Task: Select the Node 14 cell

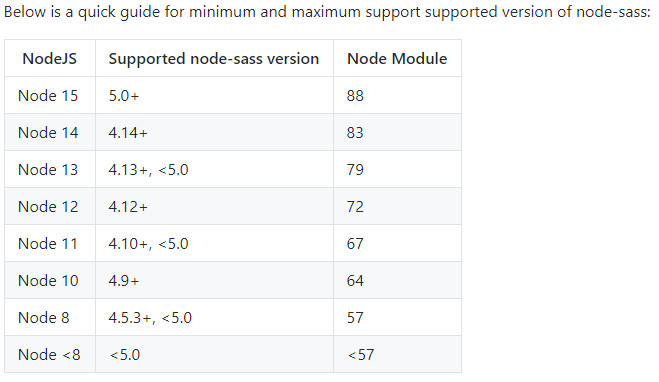Action: coord(48,132)
